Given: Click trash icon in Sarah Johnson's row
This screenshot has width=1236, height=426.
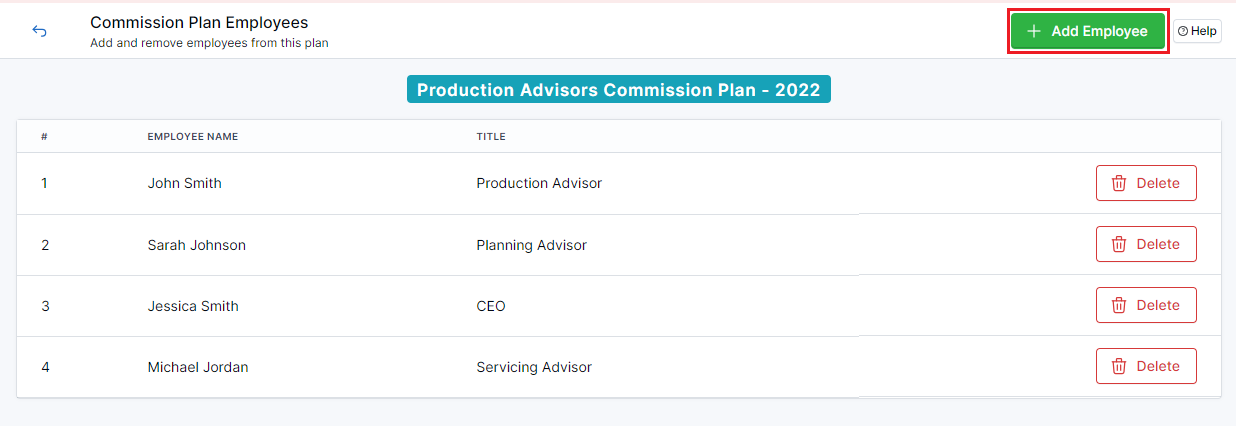Looking at the screenshot, I should [1119, 244].
